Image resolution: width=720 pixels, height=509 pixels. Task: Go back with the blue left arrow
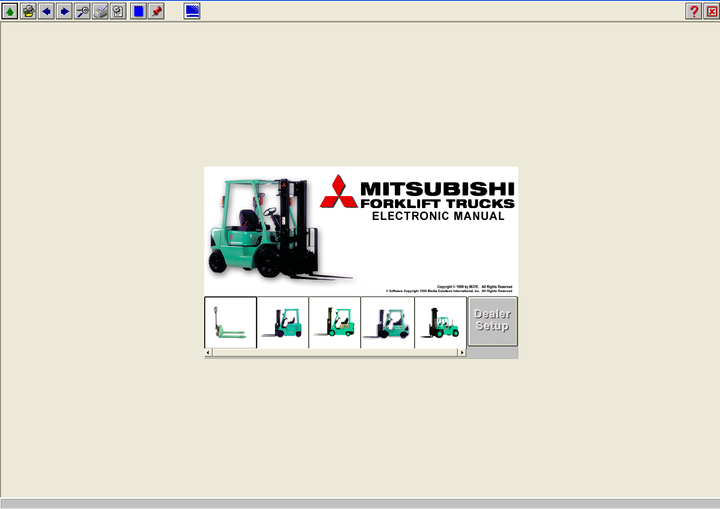pyautogui.click(x=46, y=11)
